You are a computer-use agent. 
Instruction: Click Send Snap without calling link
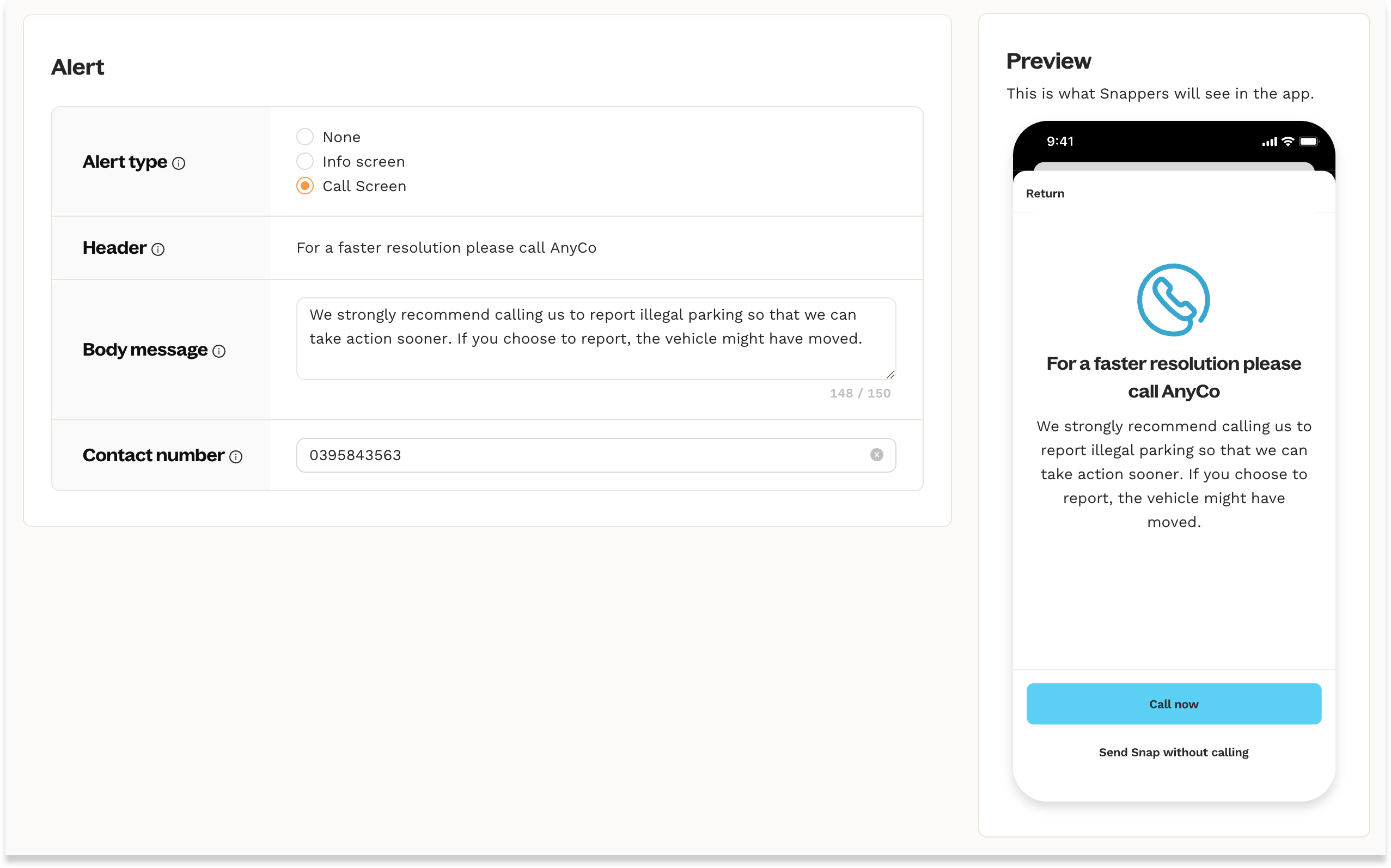point(1174,752)
